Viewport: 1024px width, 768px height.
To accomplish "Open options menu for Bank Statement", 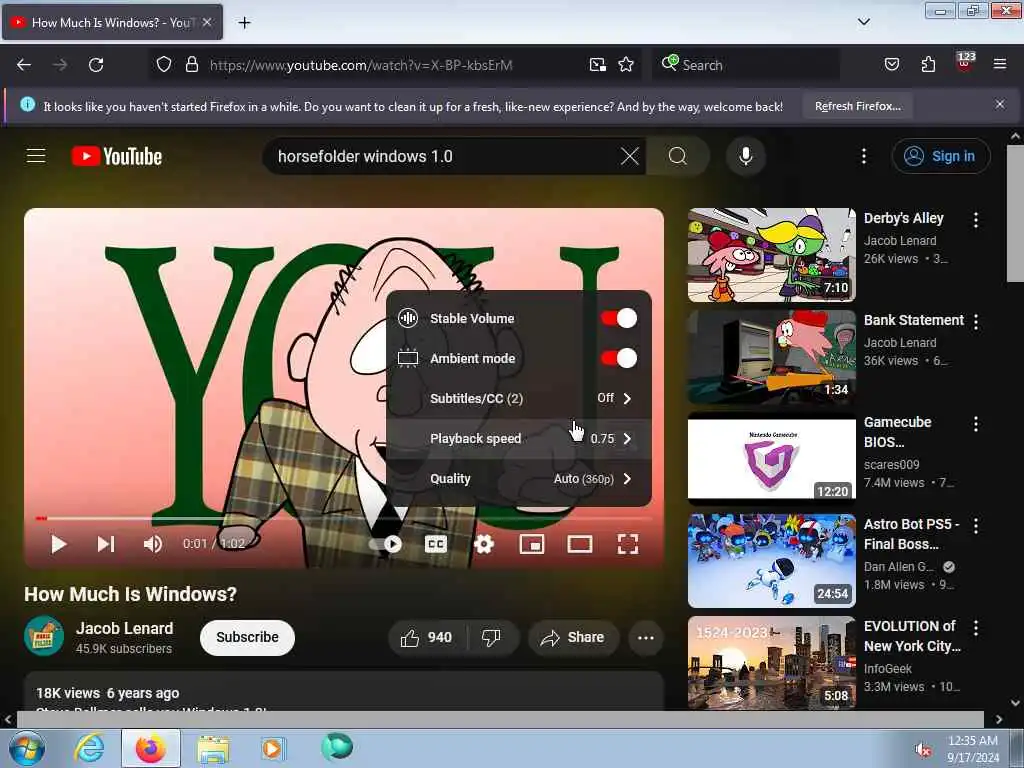I will click(976, 321).
